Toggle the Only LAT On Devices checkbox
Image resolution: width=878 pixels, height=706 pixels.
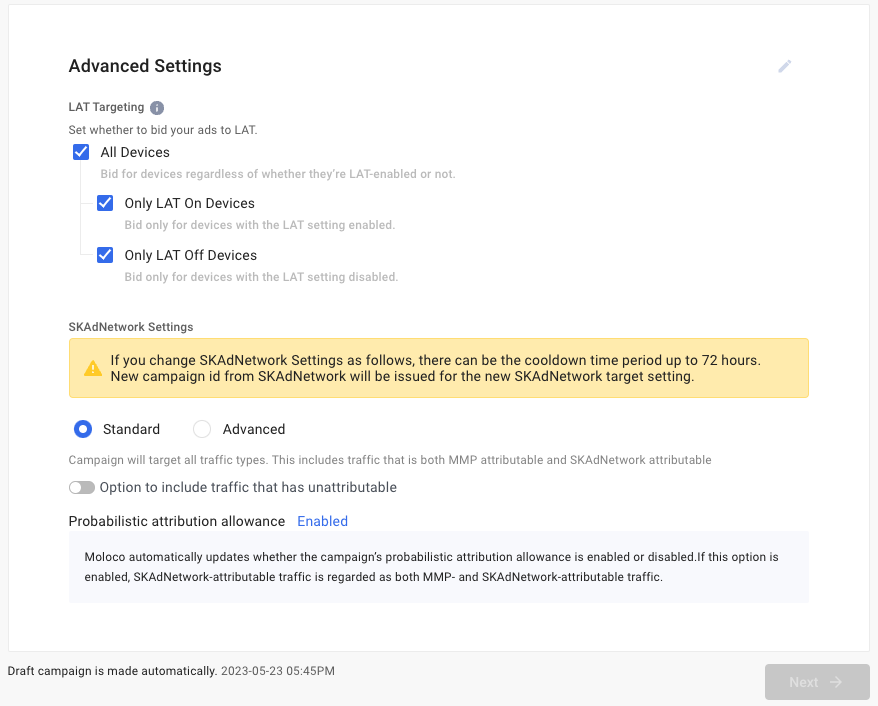(x=105, y=203)
